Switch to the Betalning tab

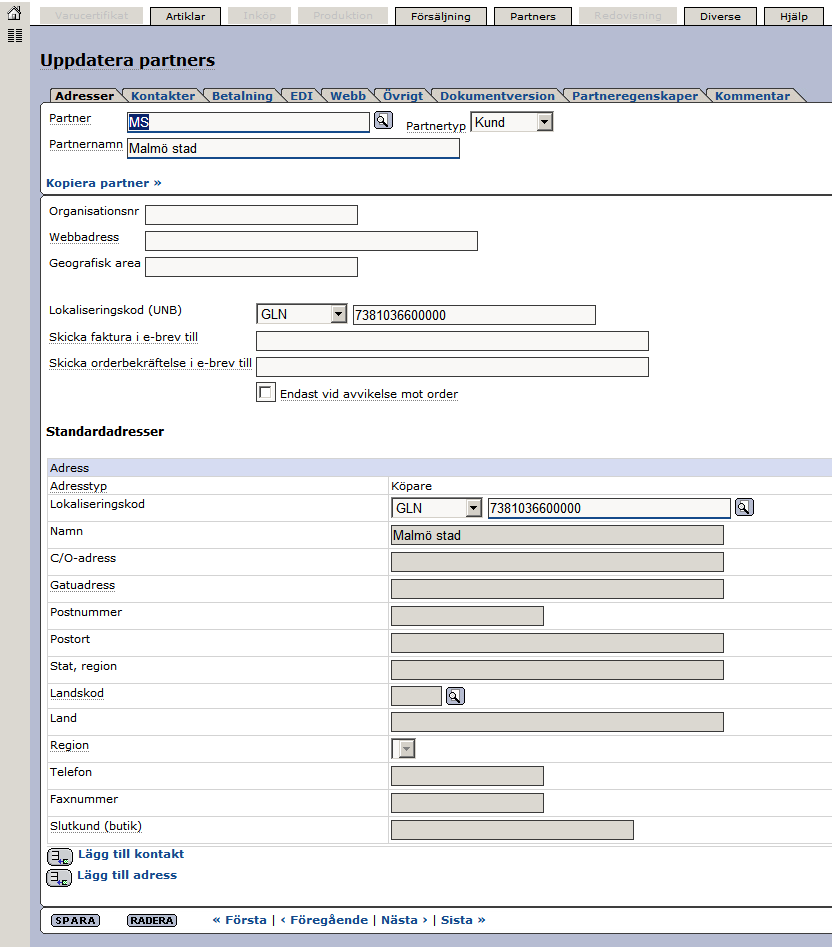tap(242, 95)
